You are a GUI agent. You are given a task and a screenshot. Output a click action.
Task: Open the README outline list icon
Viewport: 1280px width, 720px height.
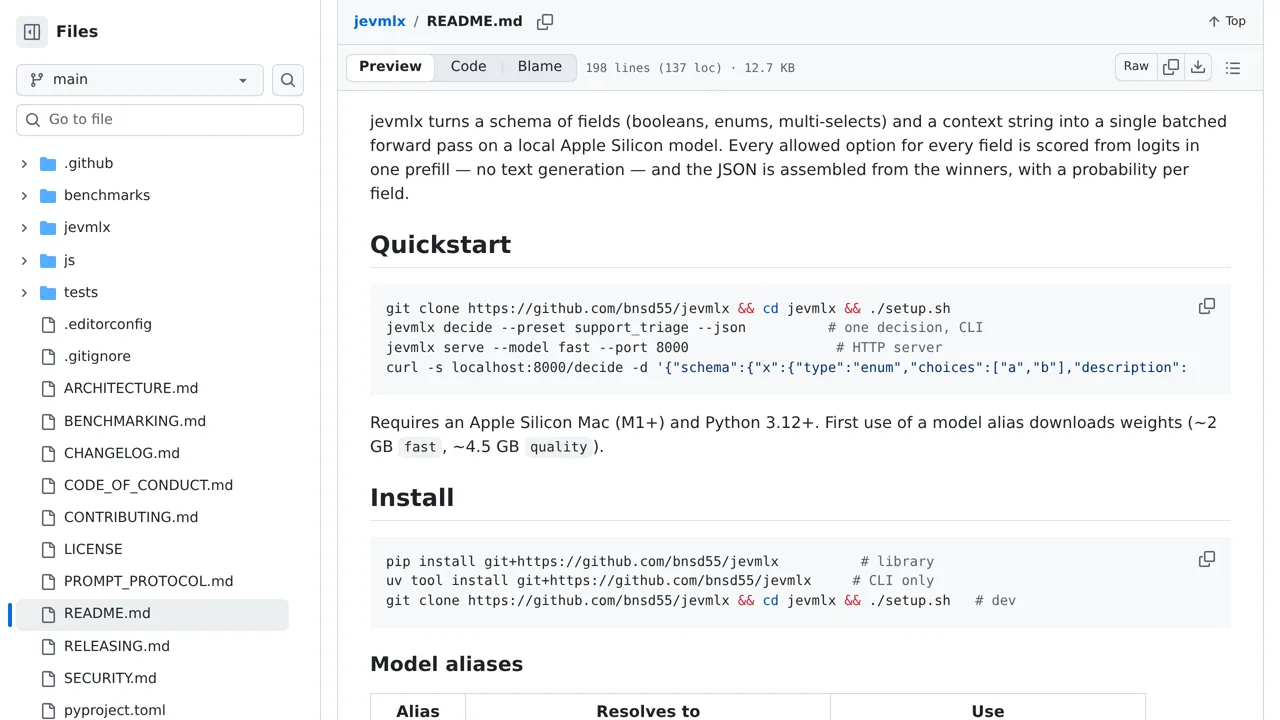tap(1233, 68)
